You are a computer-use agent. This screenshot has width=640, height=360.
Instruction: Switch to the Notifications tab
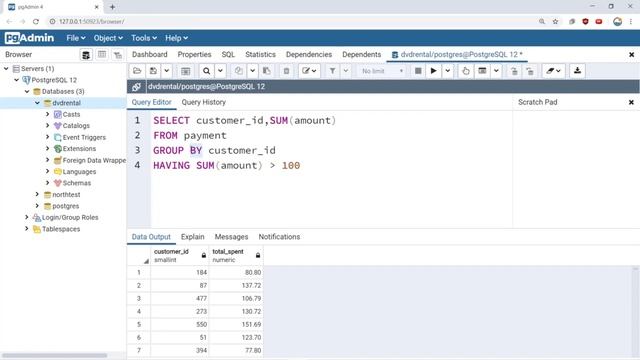click(x=279, y=237)
